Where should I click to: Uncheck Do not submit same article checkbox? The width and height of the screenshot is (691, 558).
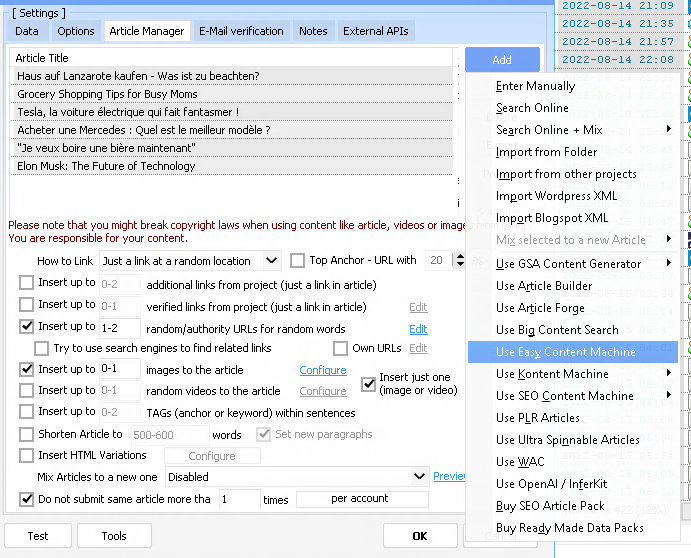tap(26, 499)
